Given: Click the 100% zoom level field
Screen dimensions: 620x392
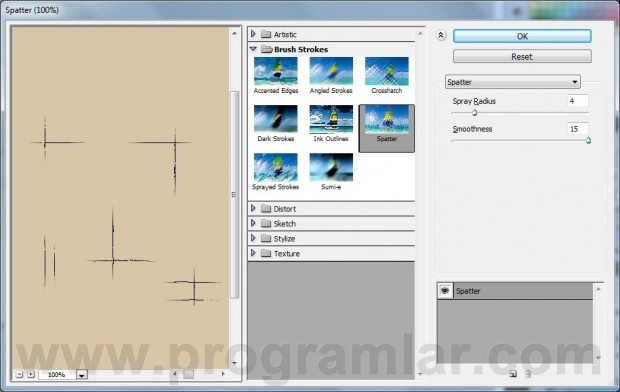Looking at the screenshot, I should 57,374.
